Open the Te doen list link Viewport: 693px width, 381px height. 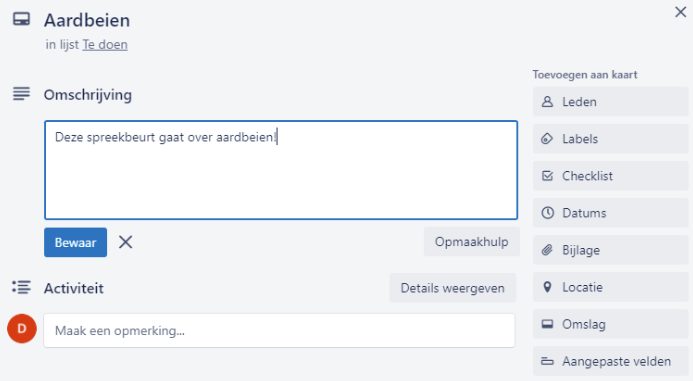pos(105,45)
